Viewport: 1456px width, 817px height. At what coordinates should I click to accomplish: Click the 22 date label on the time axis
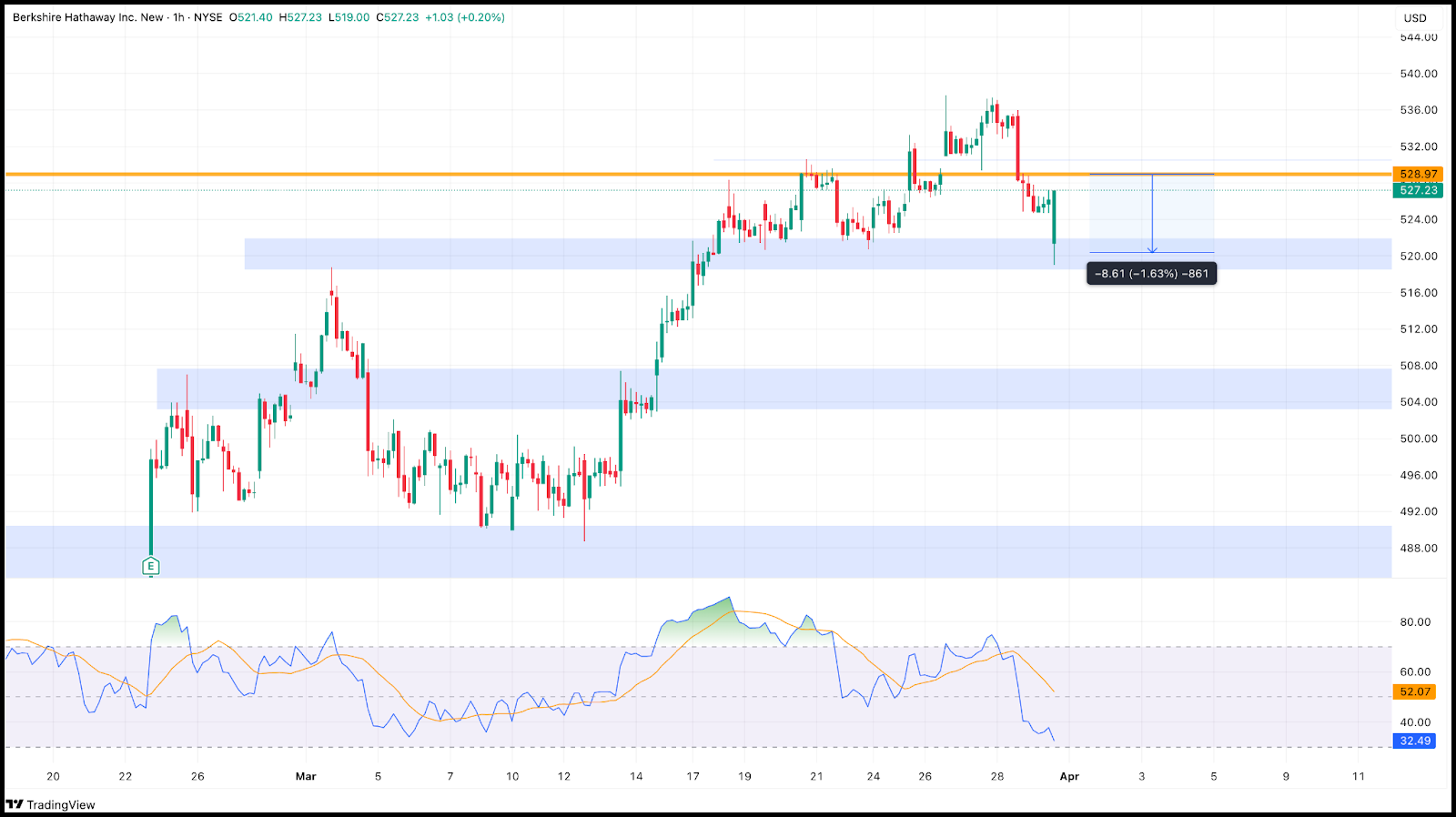tap(125, 776)
